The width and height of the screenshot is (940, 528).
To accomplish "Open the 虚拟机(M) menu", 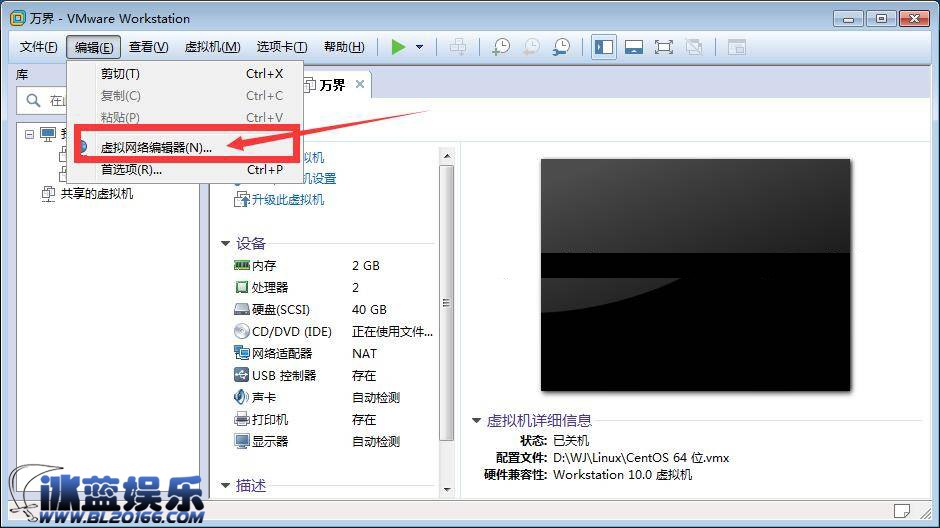I will pyautogui.click(x=212, y=47).
